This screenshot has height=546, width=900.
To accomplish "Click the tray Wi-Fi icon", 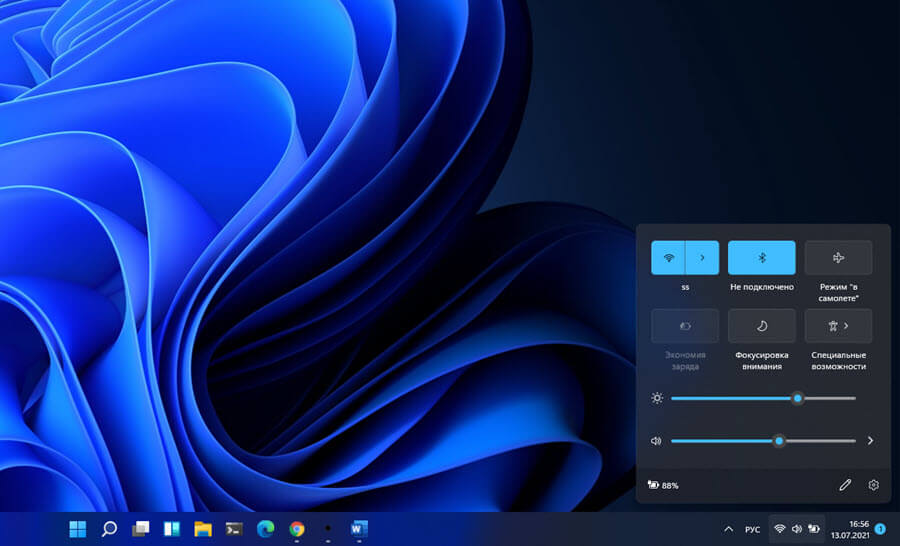I will click(x=779, y=529).
